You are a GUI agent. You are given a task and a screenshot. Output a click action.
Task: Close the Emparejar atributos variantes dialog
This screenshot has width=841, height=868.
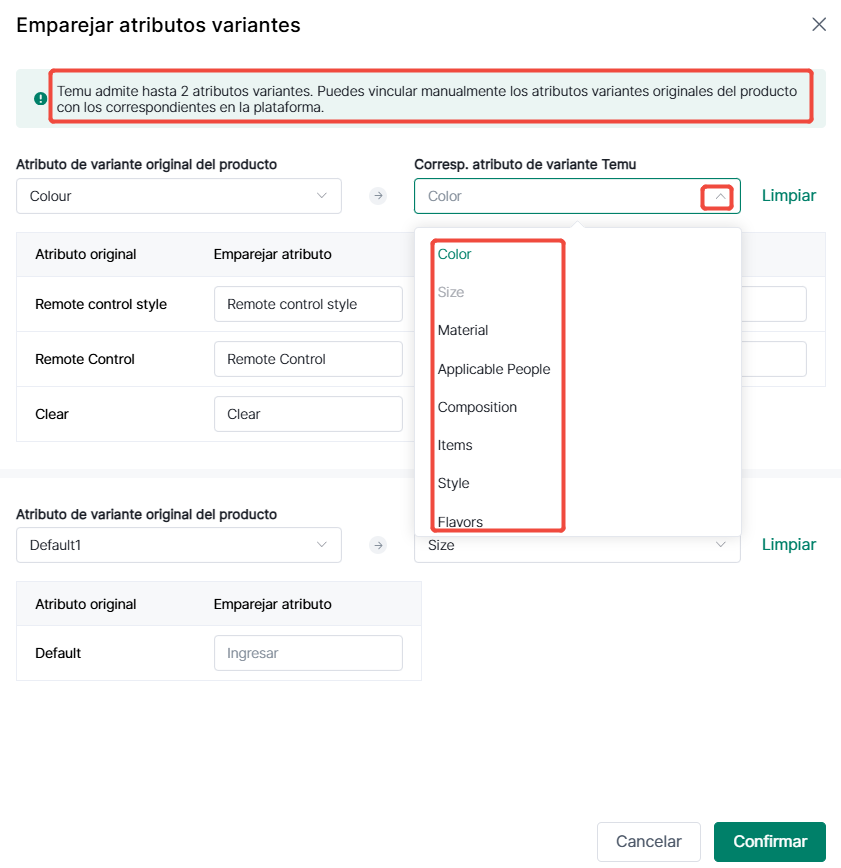point(819,24)
